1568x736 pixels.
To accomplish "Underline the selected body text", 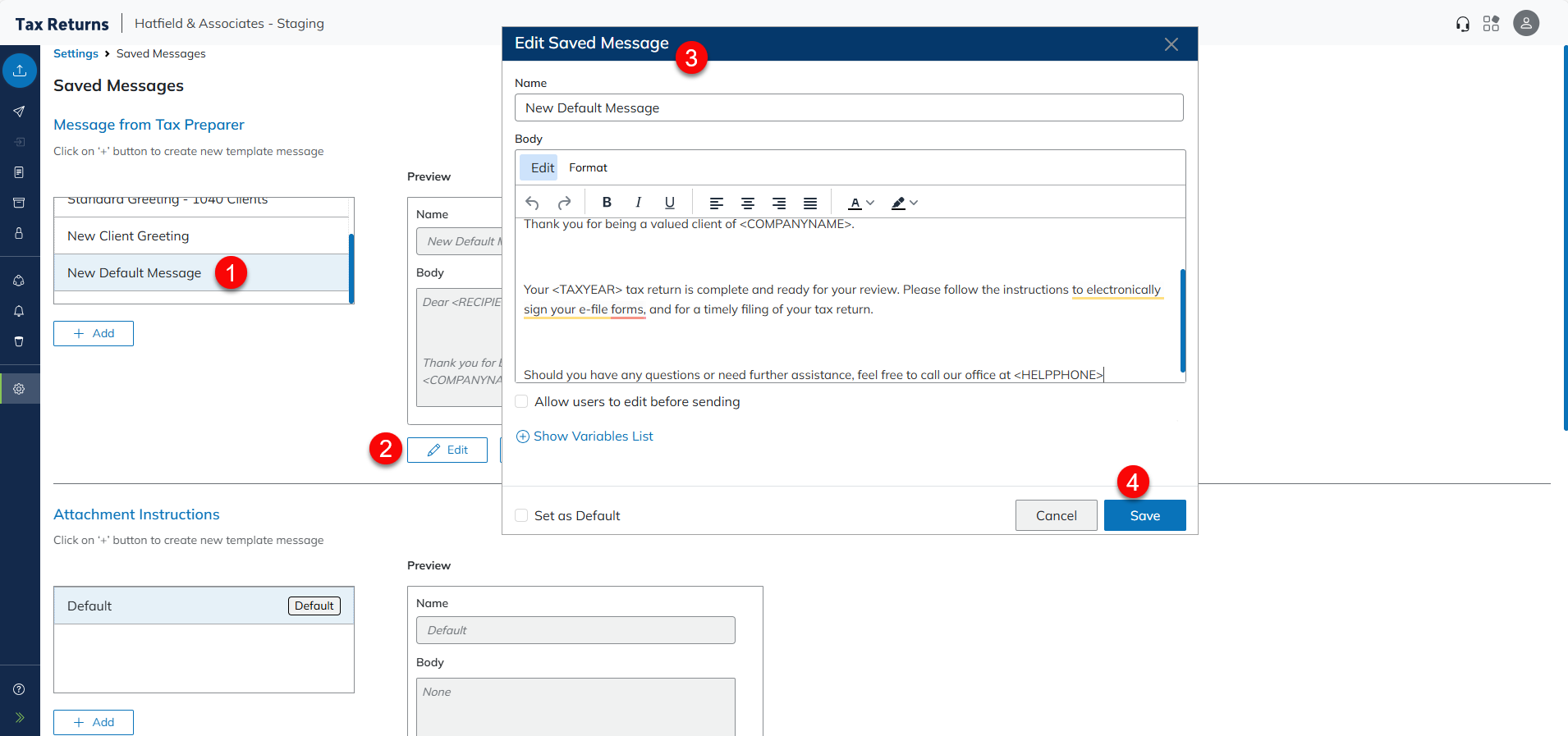I will 670,203.
